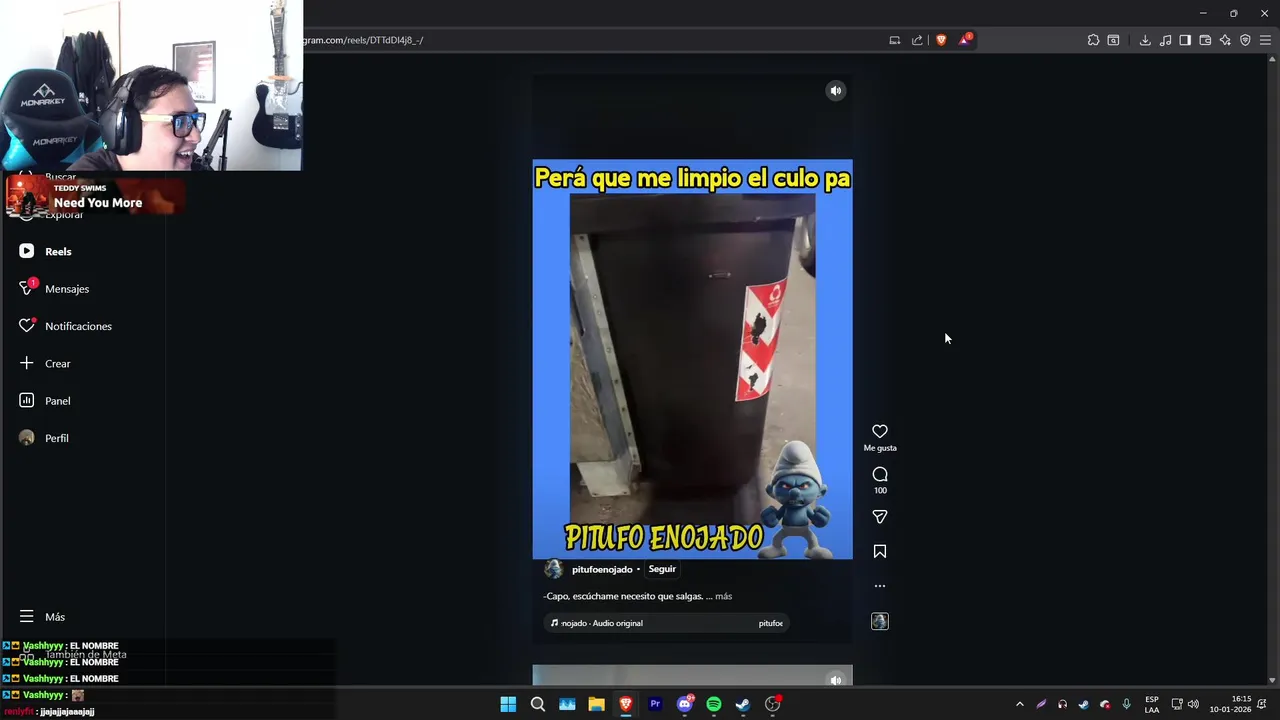Screen dimensions: 1280x720
Task: Open Reels in the Instagram sidebar
Action: [58, 252]
